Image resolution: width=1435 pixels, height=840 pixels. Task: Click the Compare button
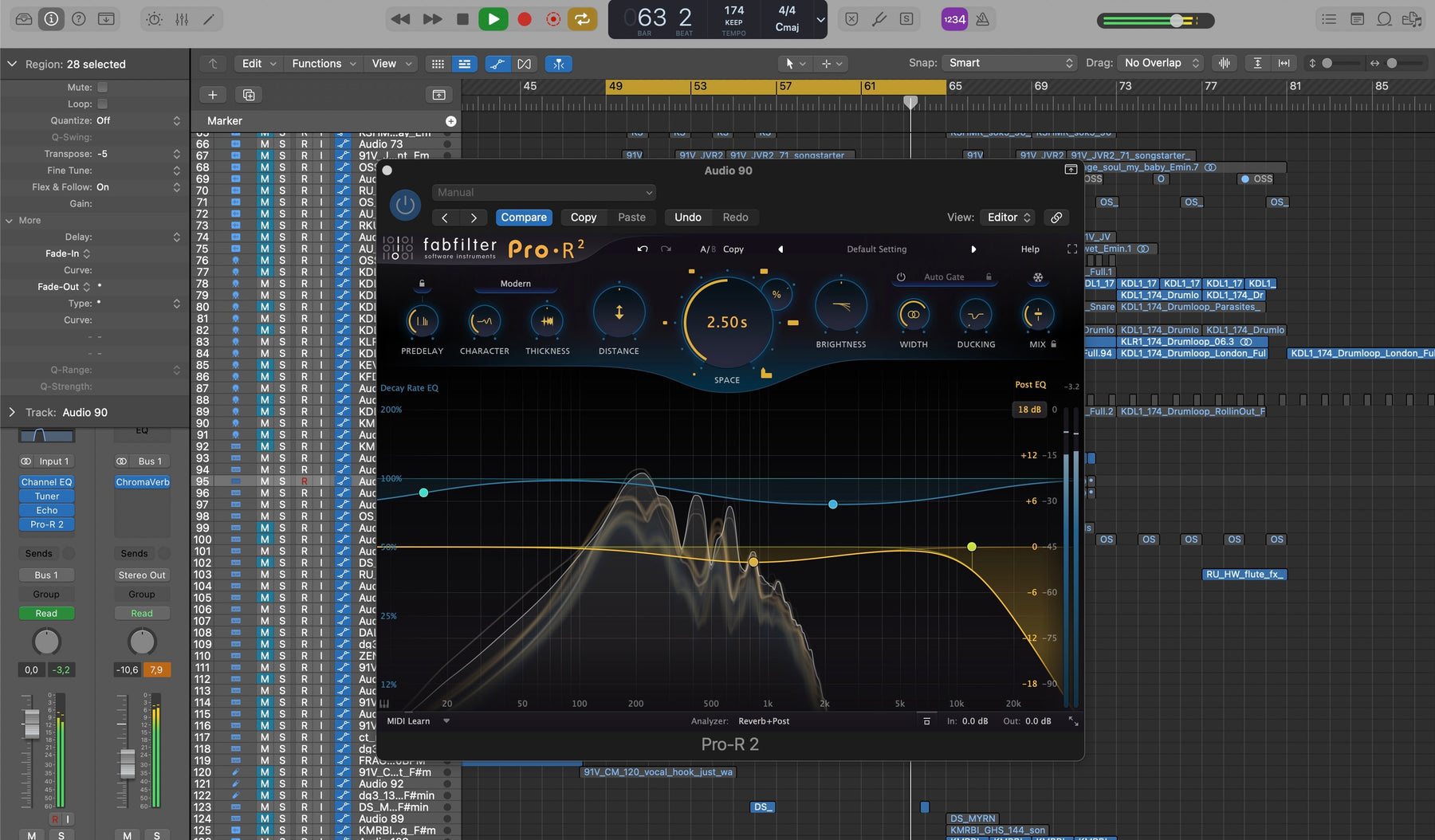point(524,218)
